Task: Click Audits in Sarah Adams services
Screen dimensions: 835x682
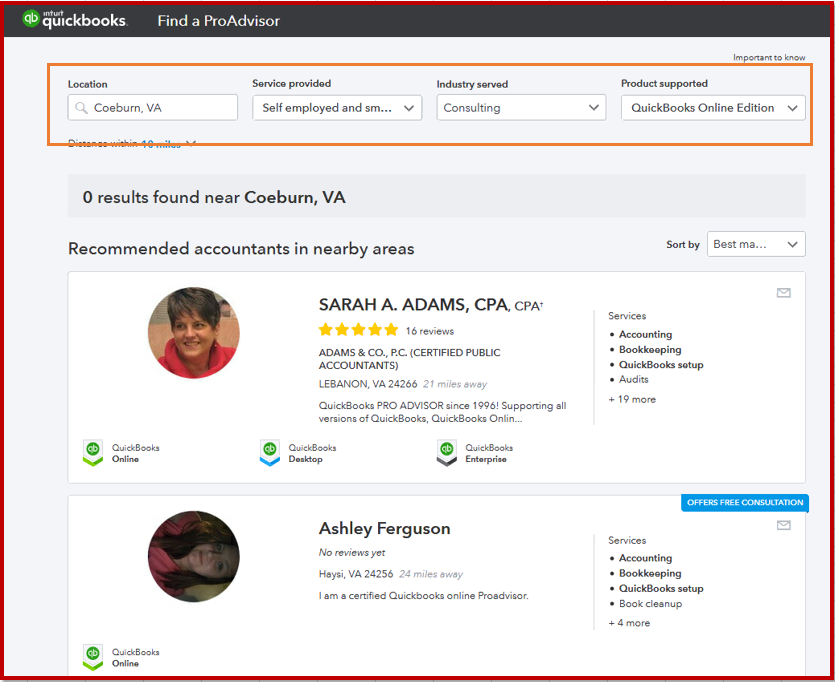Action: click(633, 380)
